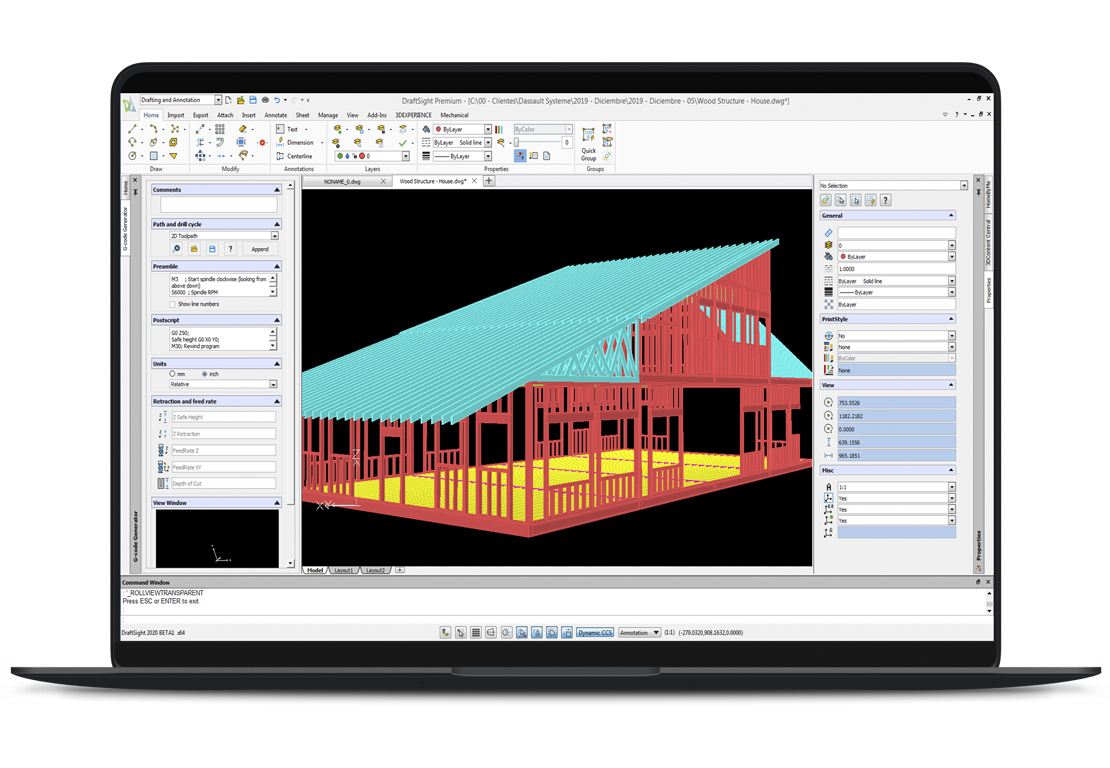Click the Print icon in quick access toolbar
The width and height of the screenshot is (1110, 768).
point(265,100)
